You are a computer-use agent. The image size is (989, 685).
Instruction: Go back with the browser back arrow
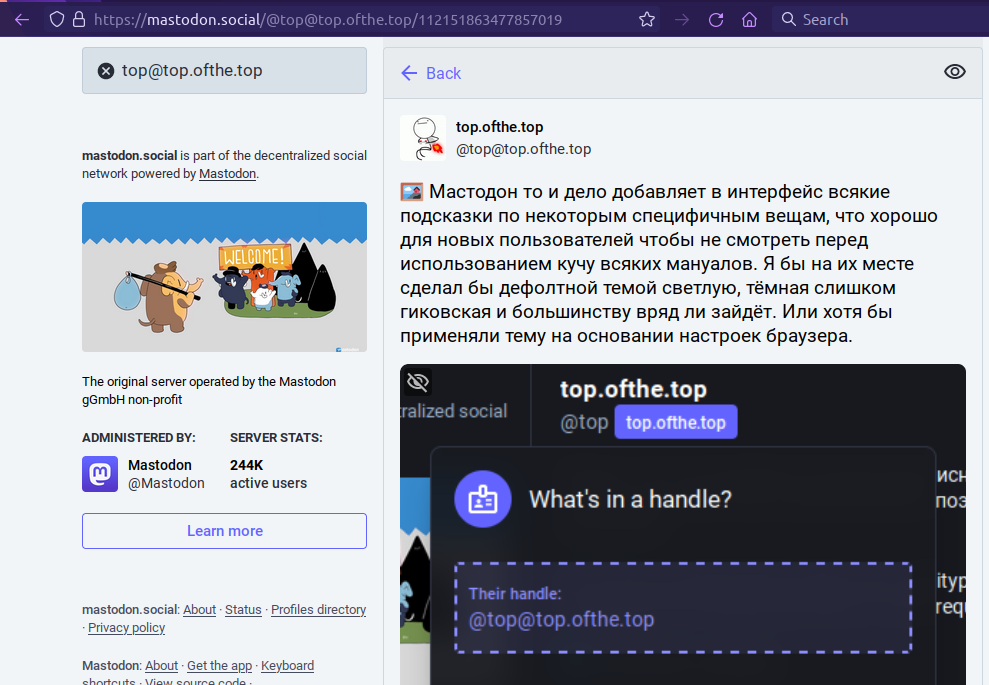[x=22, y=20]
